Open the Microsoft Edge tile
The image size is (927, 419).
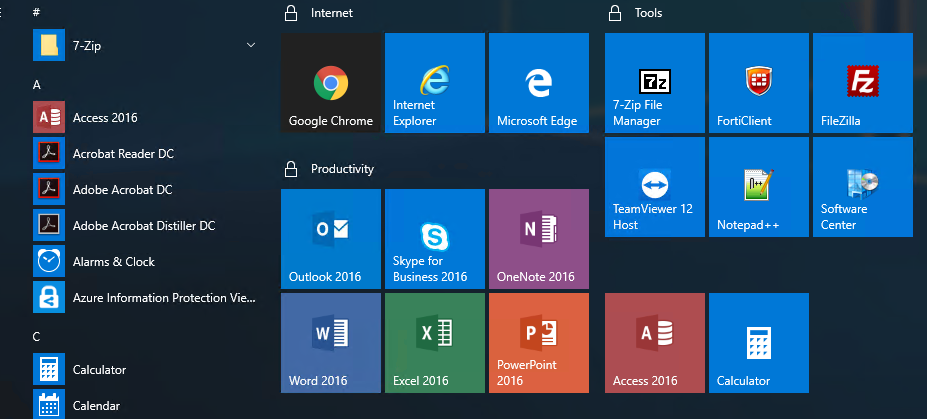point(538,83)
